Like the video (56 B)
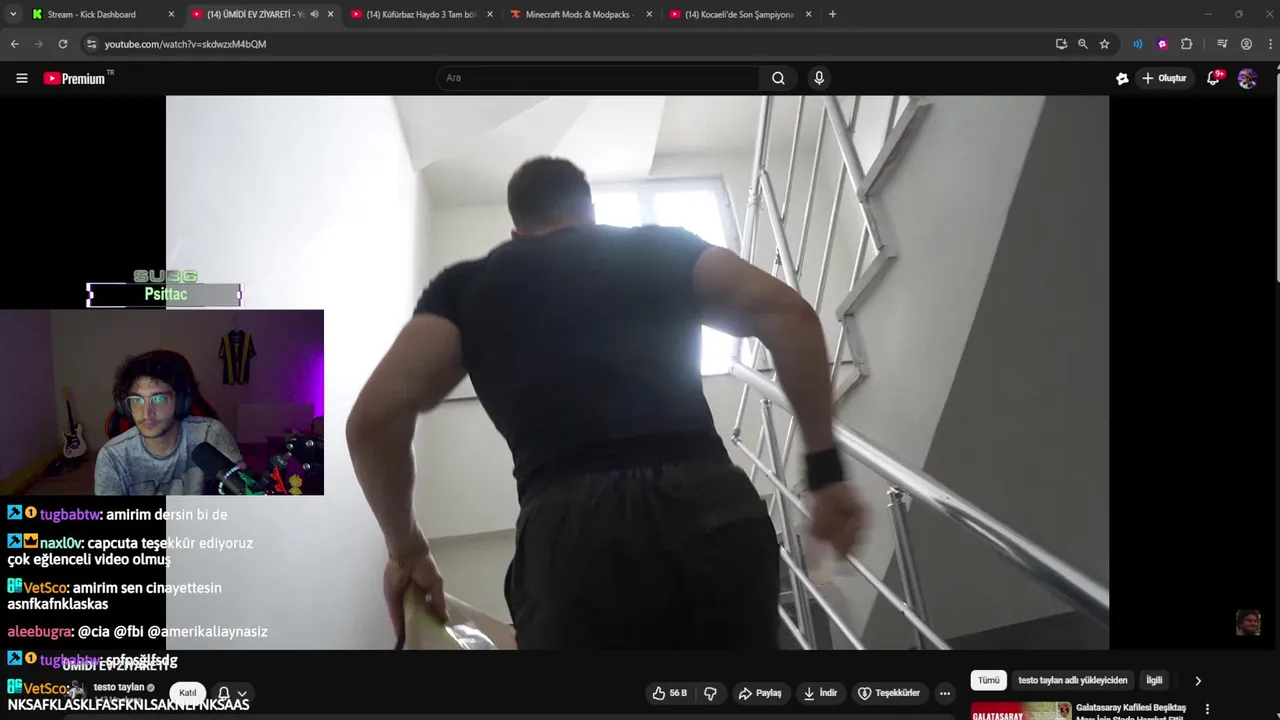 [x=670, y=693]
